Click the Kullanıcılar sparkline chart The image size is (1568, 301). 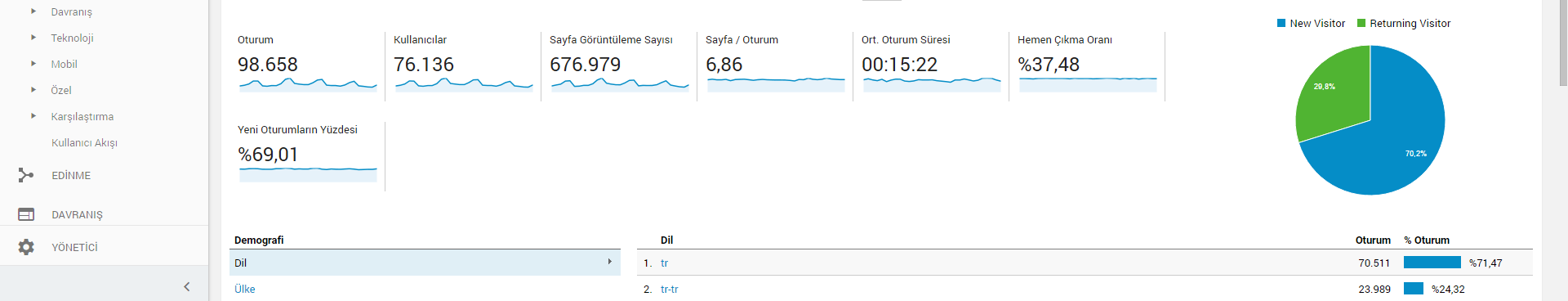pyautogui.click(x=464, y=84)
